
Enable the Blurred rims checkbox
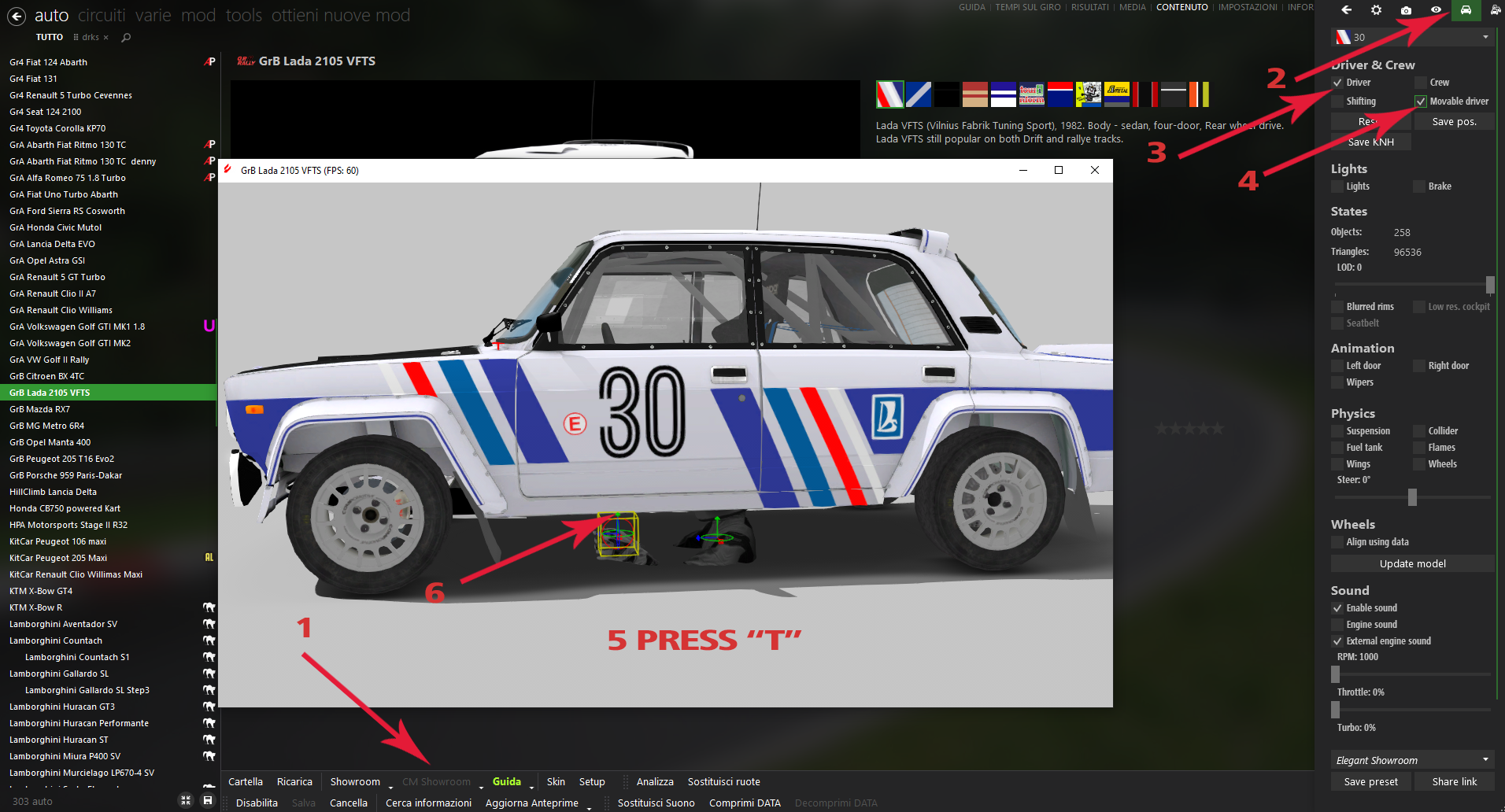pos(1337,307)
